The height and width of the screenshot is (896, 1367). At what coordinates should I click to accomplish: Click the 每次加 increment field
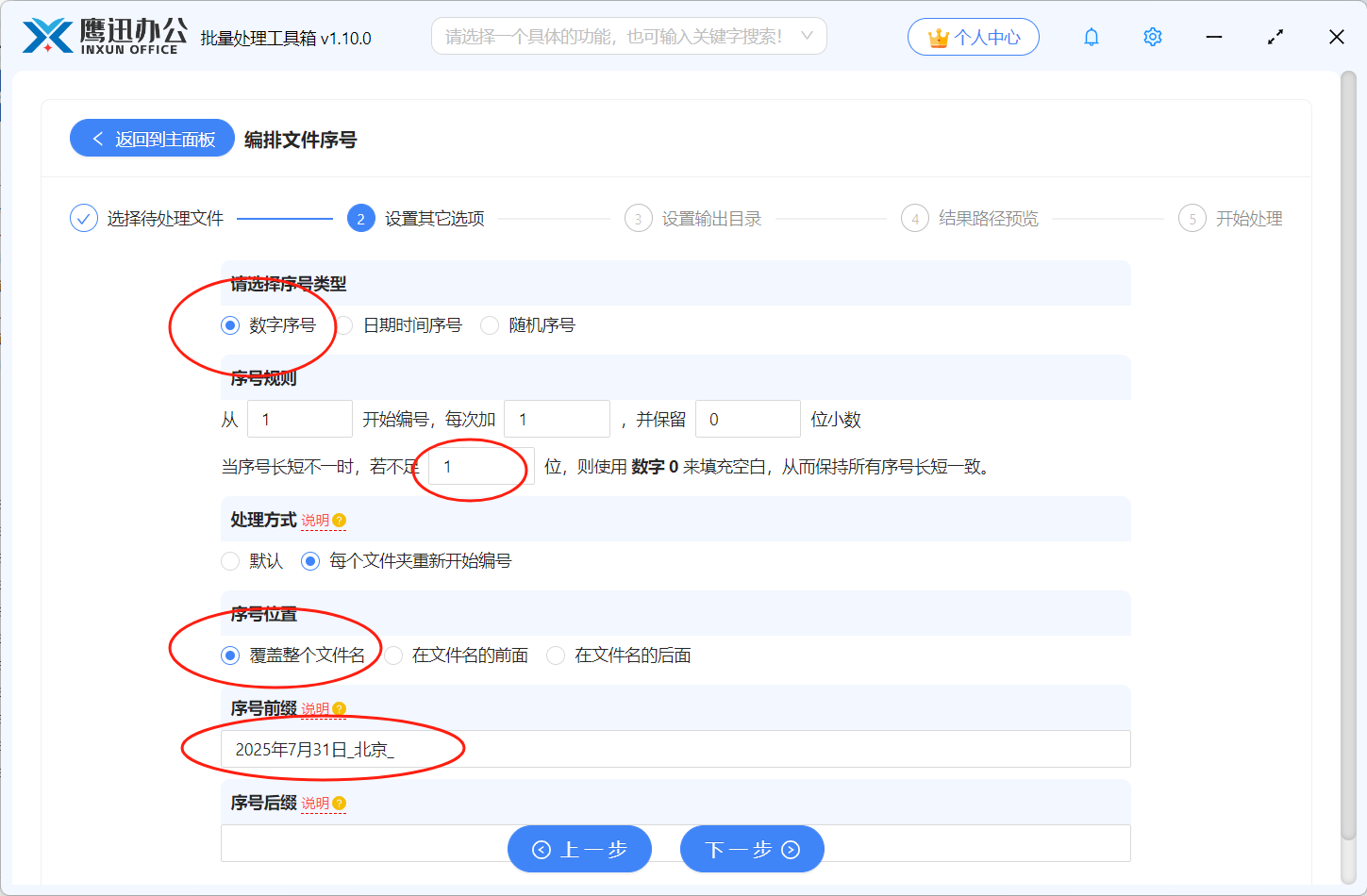click(x=558, y=419)
